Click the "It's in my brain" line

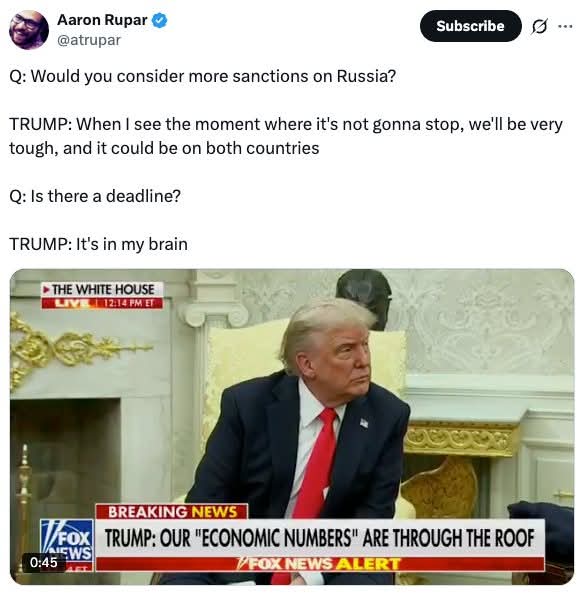98,244
